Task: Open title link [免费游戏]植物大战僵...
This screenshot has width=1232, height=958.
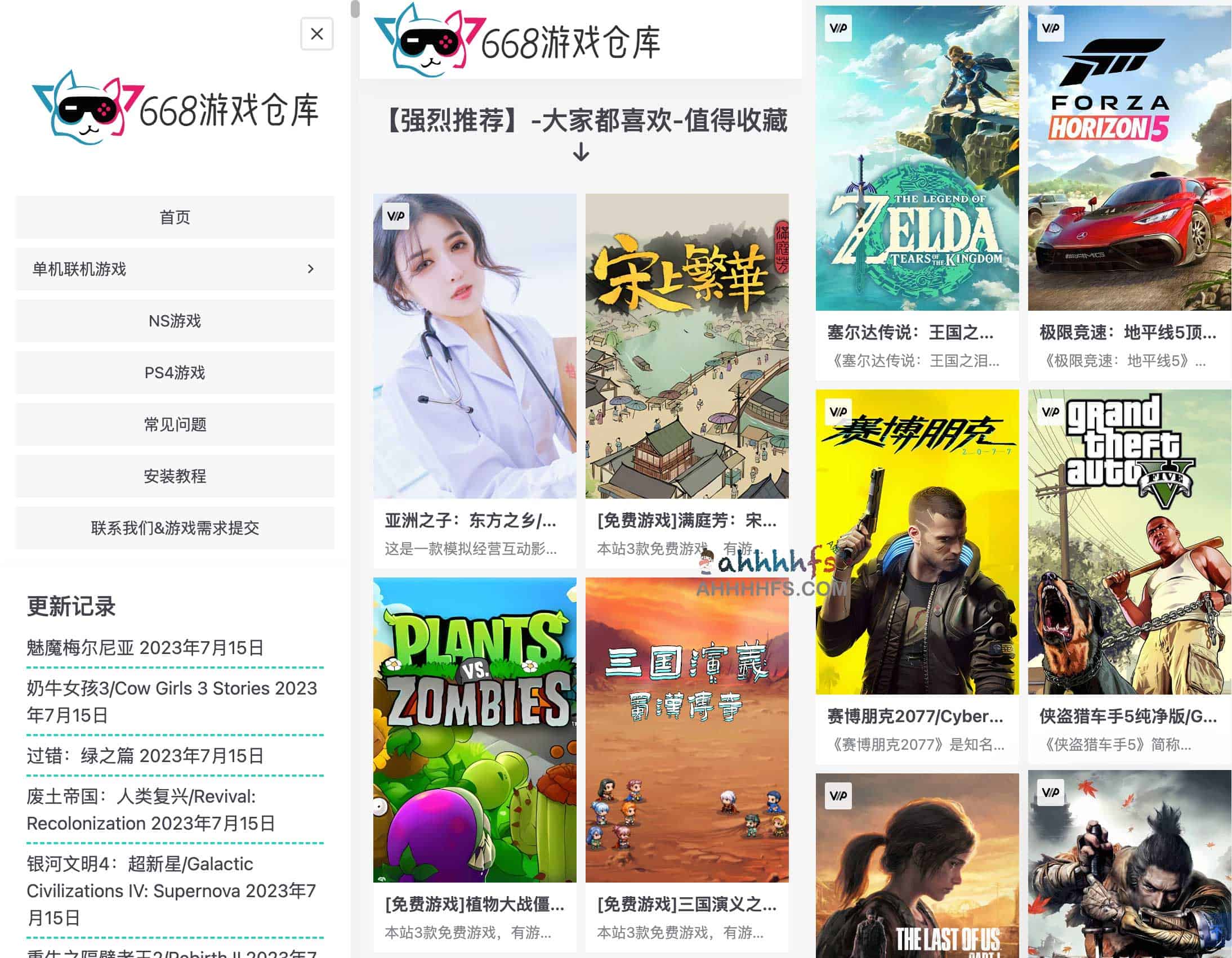Action: 475,904
